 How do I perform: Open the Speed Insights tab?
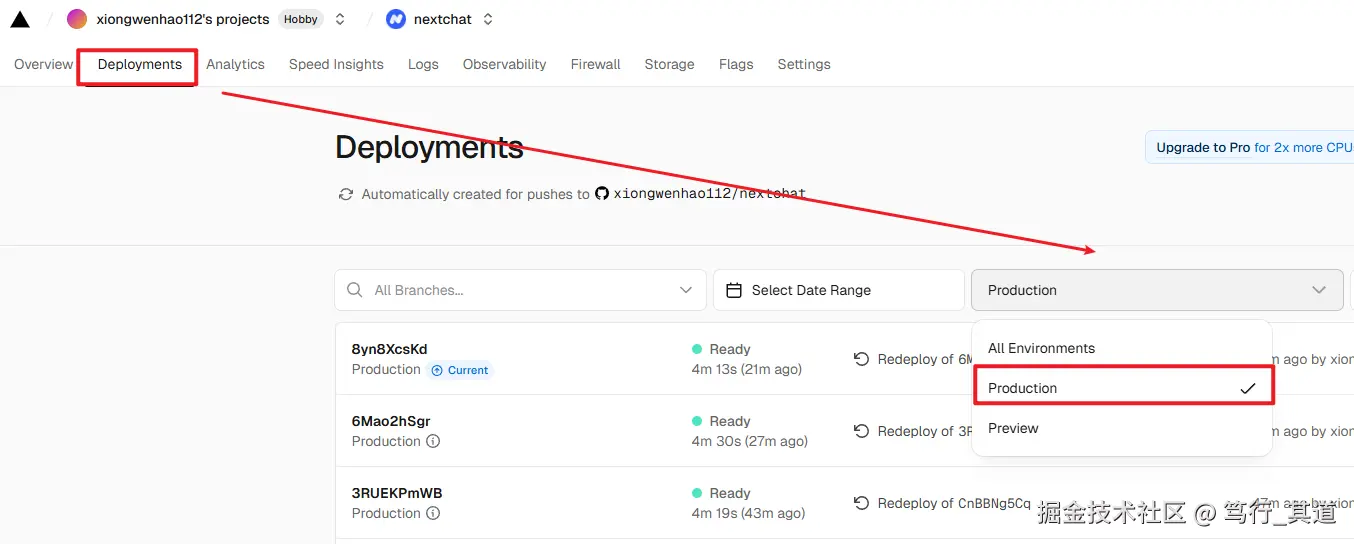pyautogui.click(x=336, y=64)
